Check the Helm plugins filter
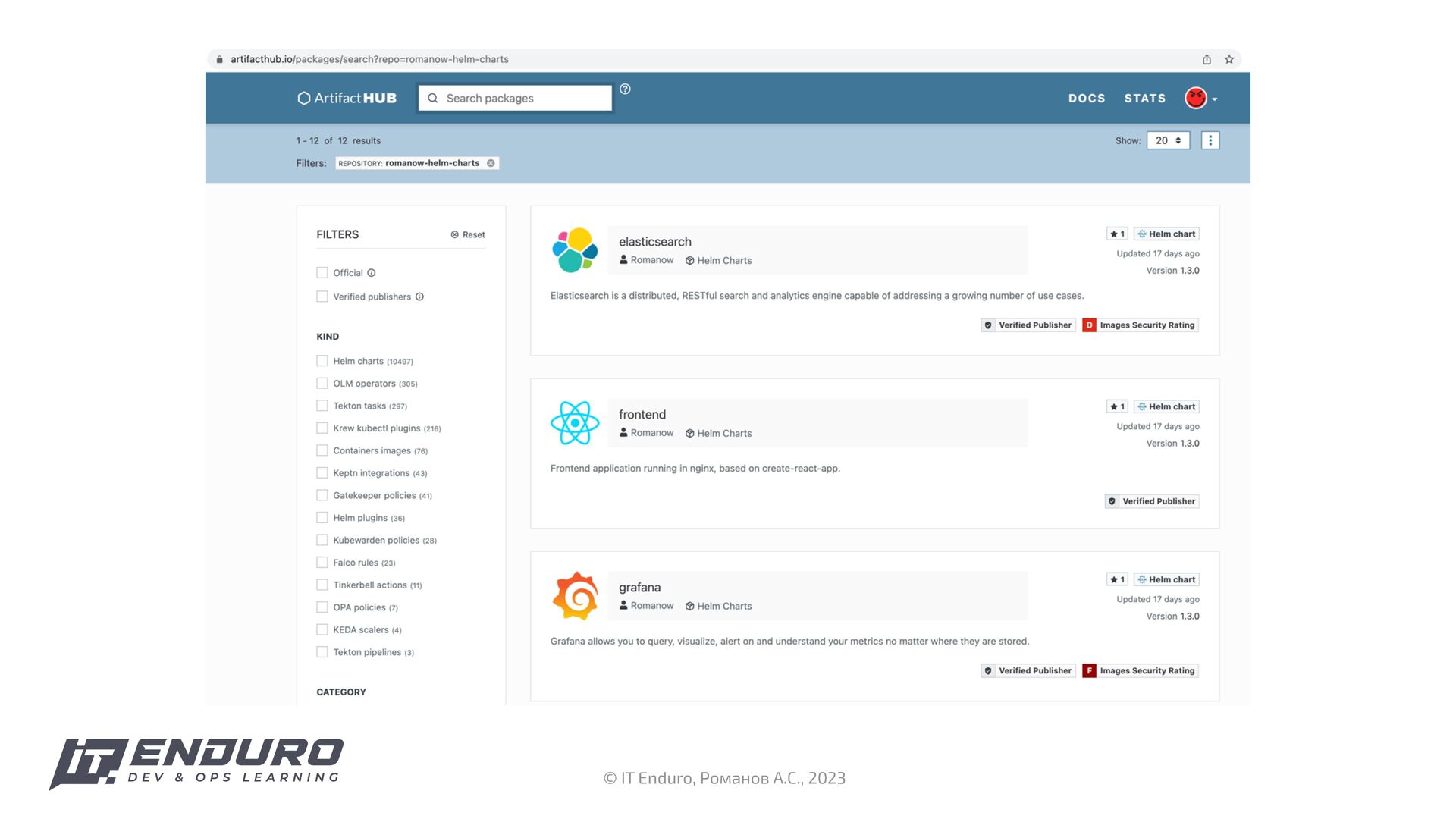This screenshot has height=819, width=1456. click(x=322, y=517)
